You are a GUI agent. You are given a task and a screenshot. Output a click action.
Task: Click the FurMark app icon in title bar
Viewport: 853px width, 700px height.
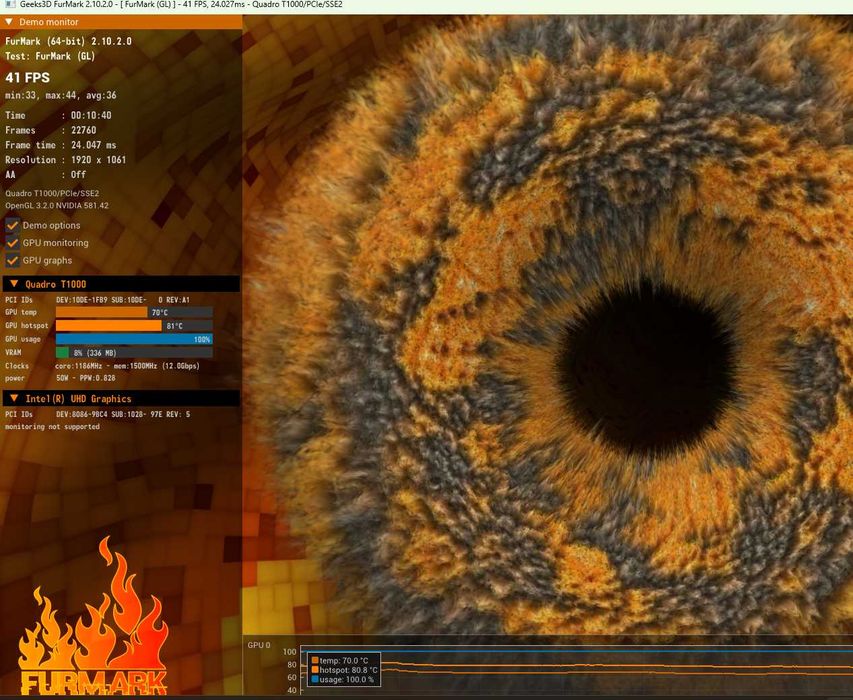10,5
